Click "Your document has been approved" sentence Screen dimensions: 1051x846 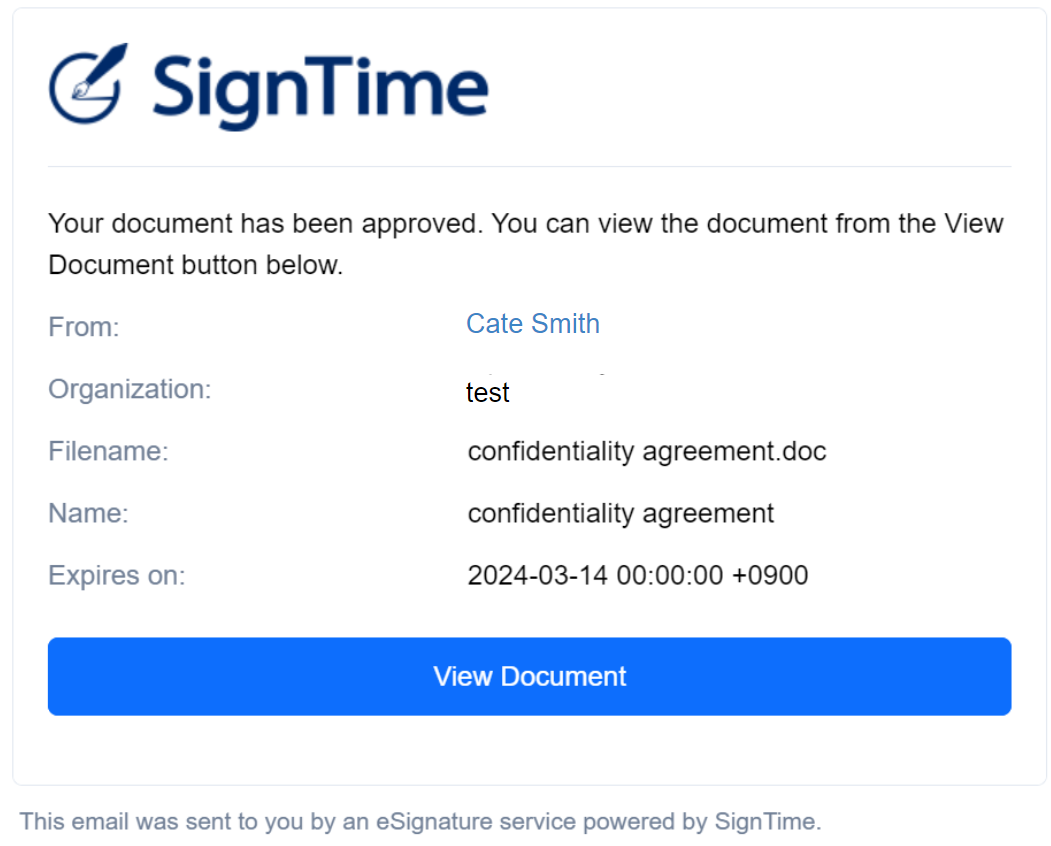265,224
